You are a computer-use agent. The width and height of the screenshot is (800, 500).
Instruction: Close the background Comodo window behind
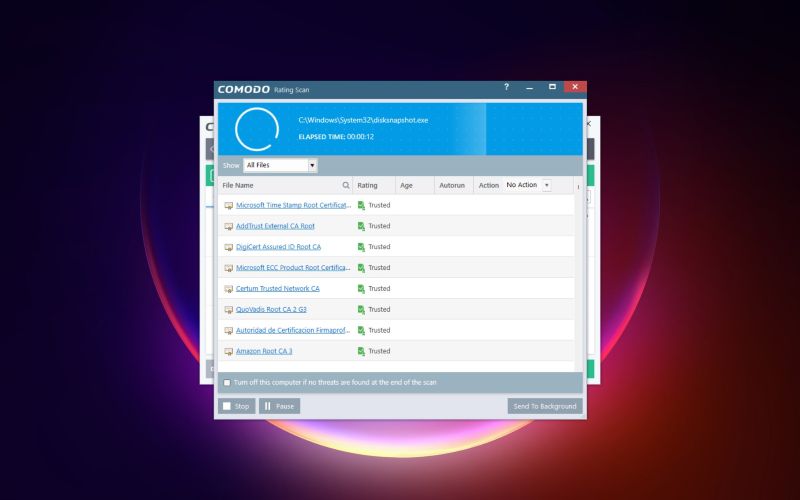click(589, 124)
